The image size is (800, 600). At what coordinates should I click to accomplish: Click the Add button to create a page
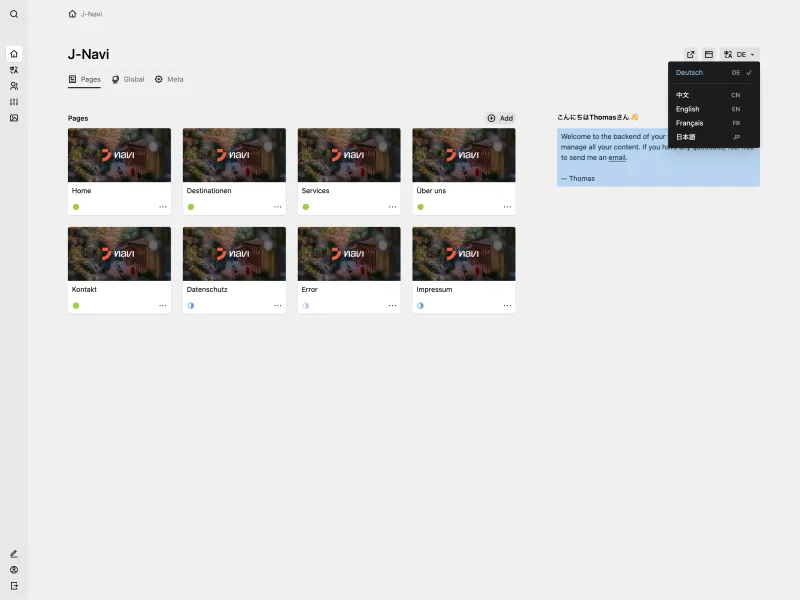tap(499, 117)
